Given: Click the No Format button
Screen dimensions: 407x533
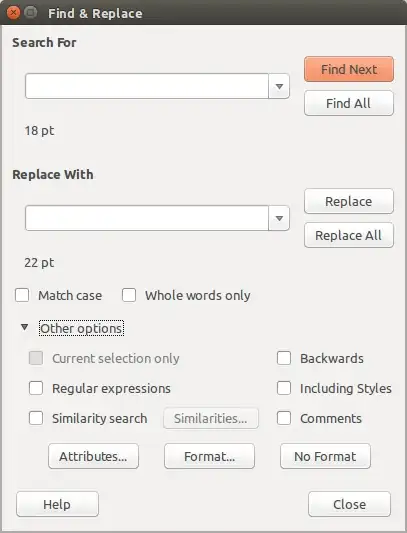Looking at the screenshot, I should point(325,456).
